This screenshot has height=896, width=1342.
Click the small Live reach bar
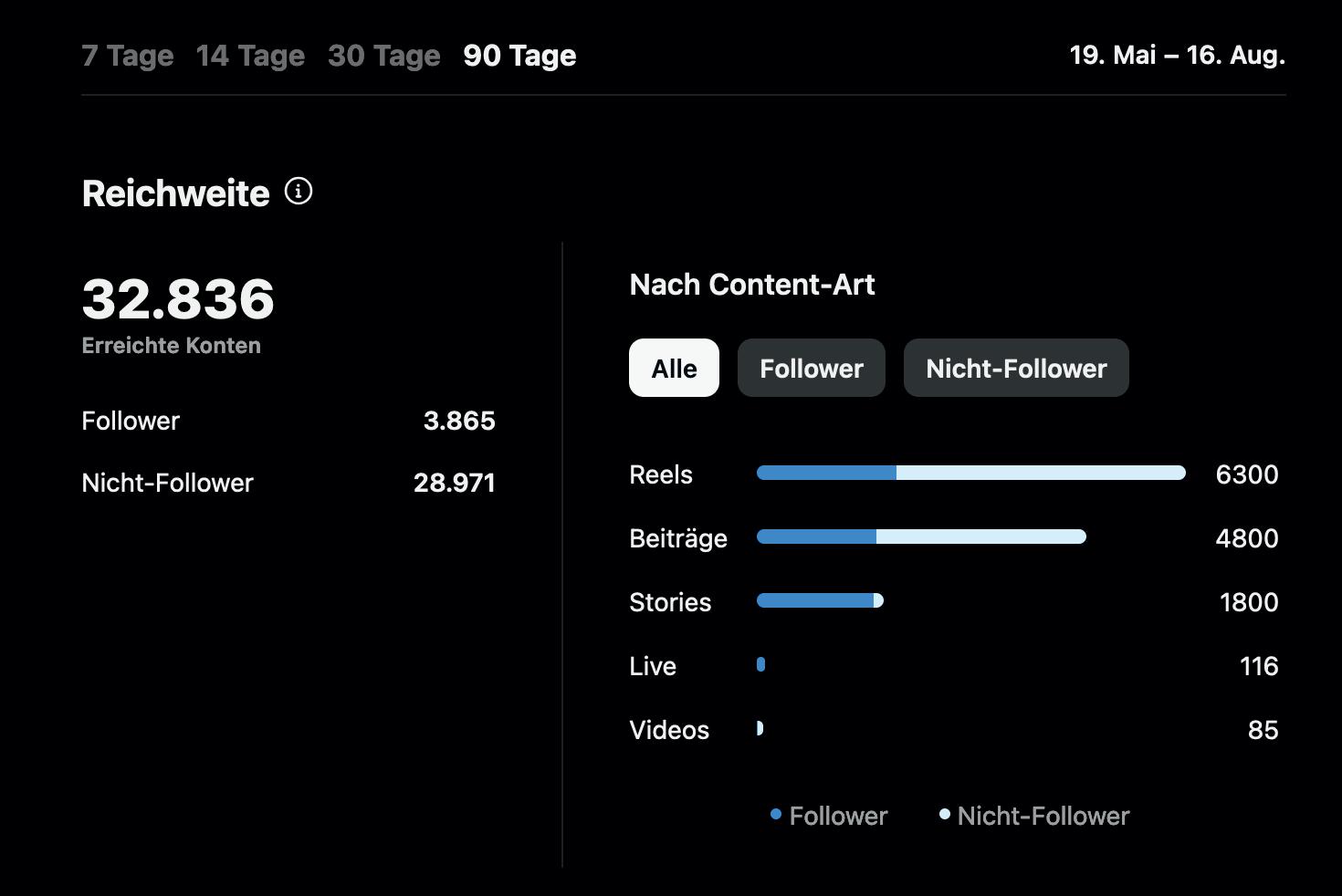tap(760, 664)
